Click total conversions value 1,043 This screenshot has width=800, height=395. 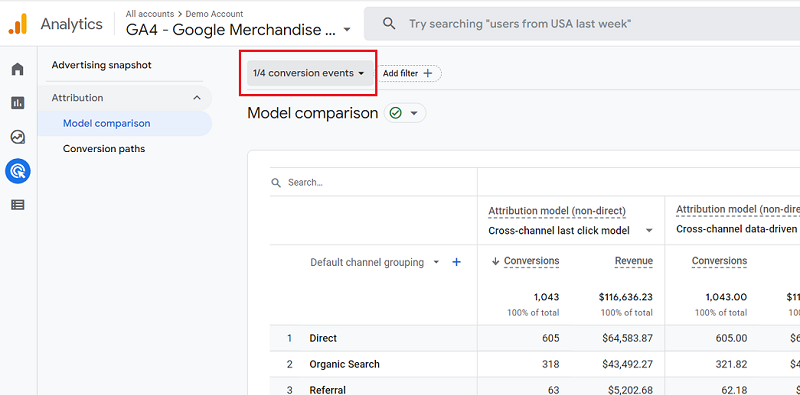(546, 297)
